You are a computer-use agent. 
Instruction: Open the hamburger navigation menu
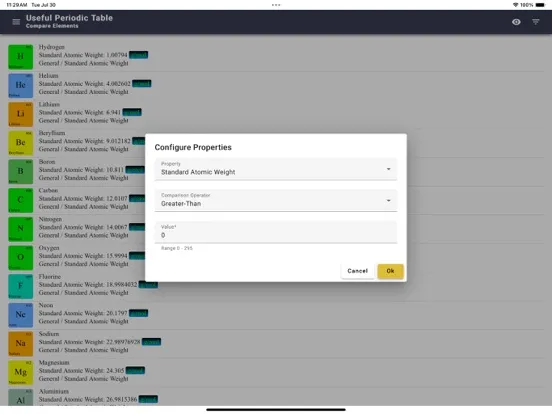(x=16, y=22)
